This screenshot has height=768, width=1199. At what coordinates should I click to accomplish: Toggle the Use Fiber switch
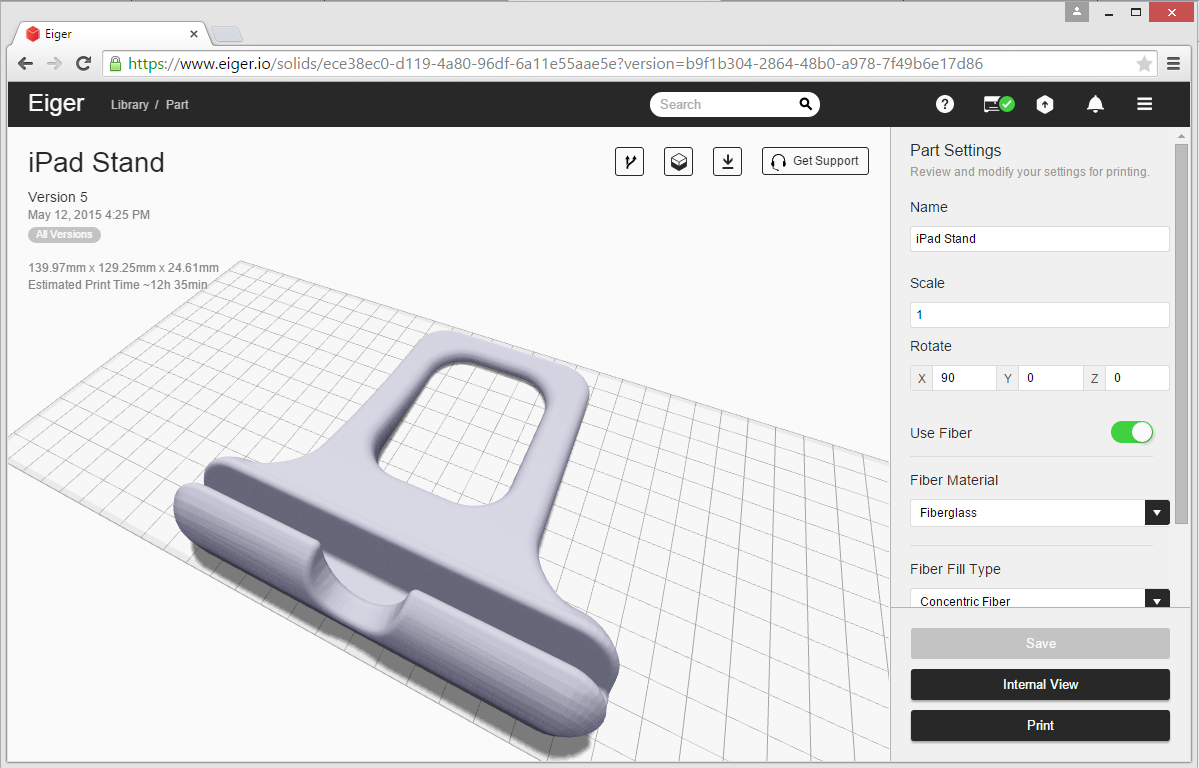(1131, 432)
